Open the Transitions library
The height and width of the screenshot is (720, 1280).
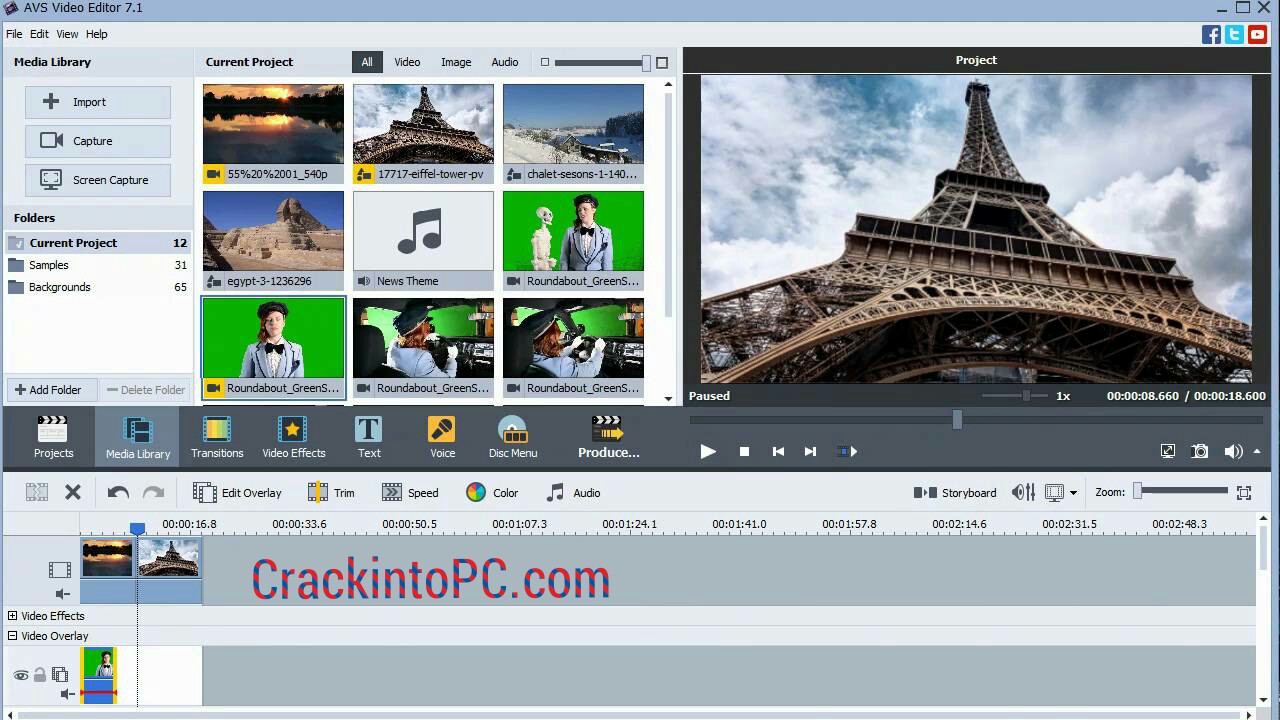pos(217,438)
